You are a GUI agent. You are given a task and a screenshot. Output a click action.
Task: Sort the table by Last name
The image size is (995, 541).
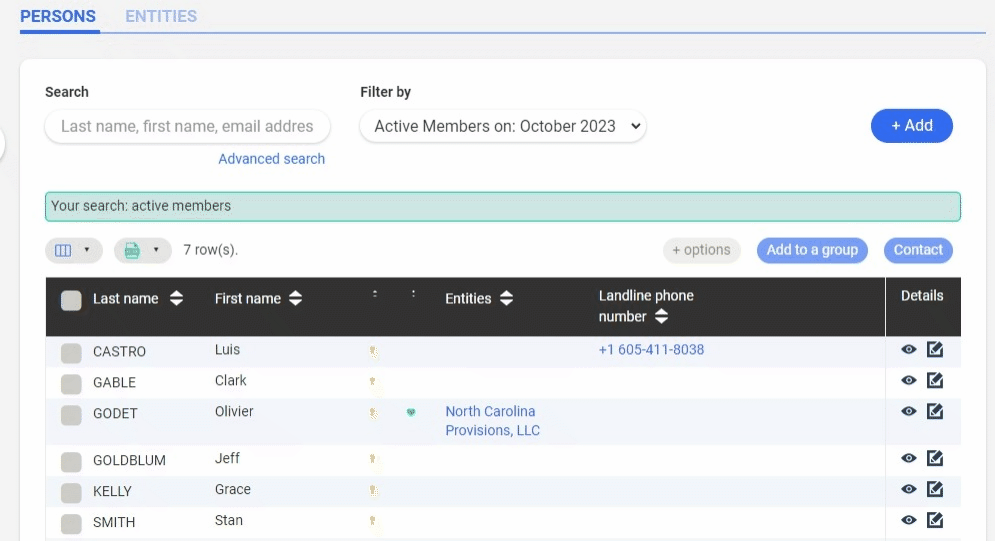point(176,299)
